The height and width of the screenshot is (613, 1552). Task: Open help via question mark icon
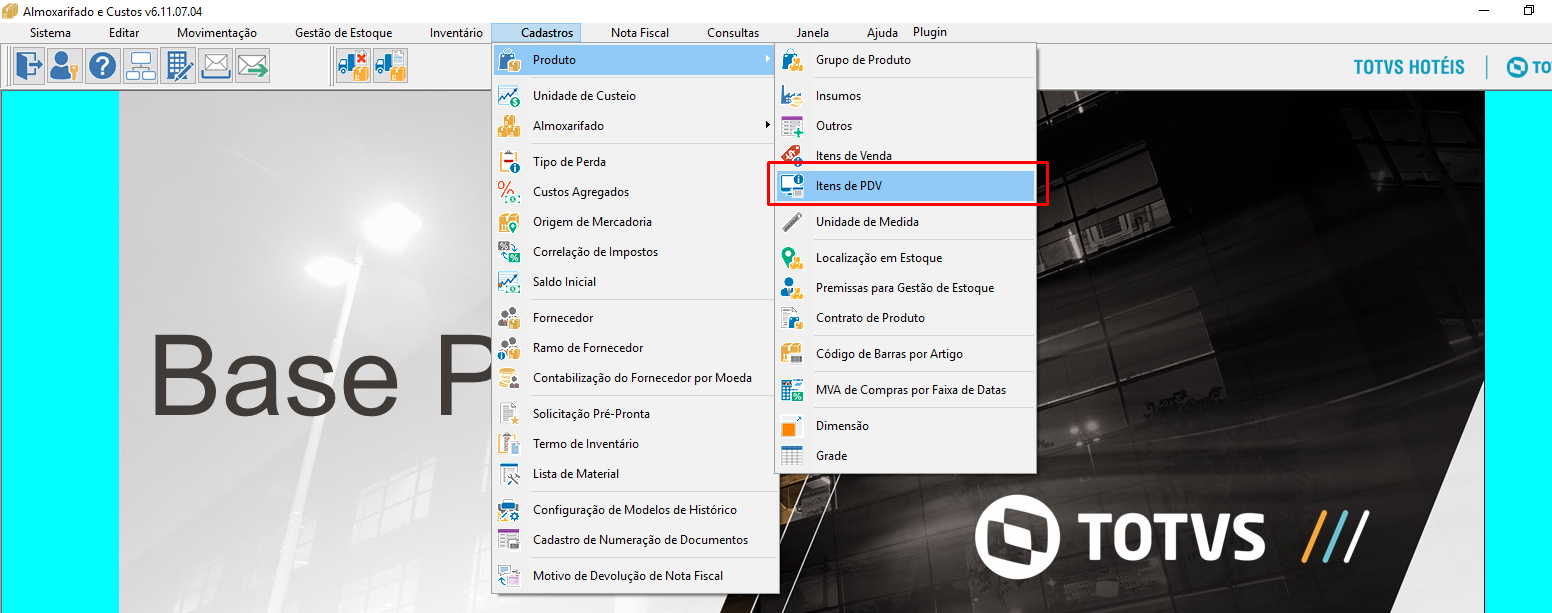[x=103, y=67]
